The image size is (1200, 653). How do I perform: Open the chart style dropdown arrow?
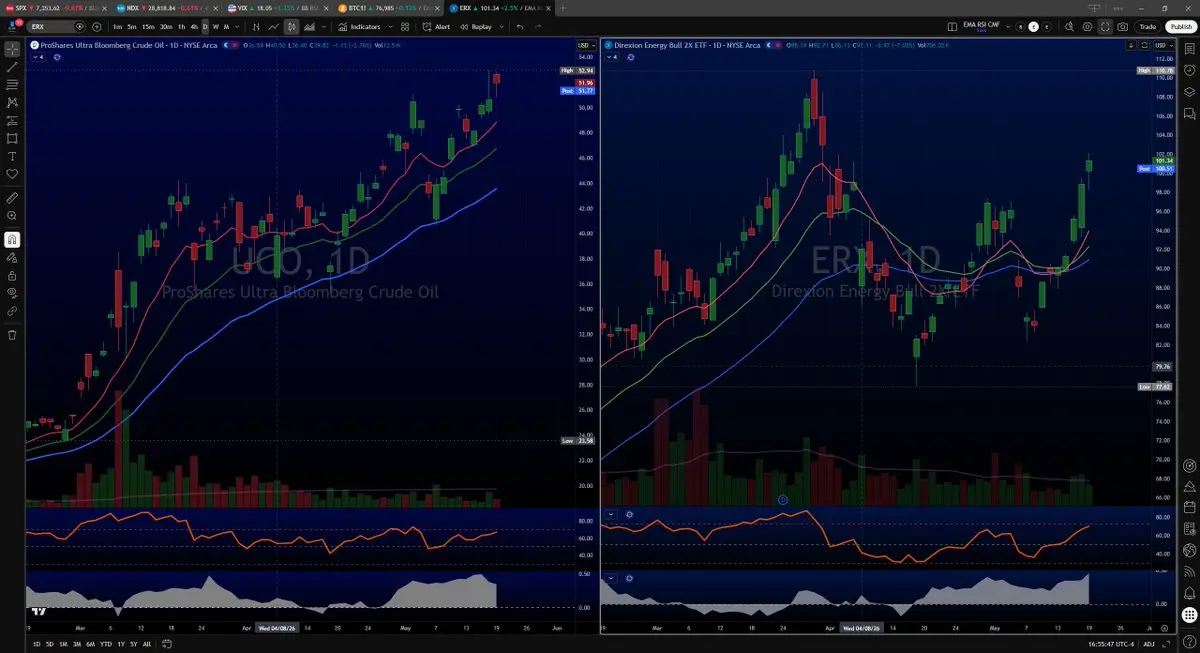point(326,26)
